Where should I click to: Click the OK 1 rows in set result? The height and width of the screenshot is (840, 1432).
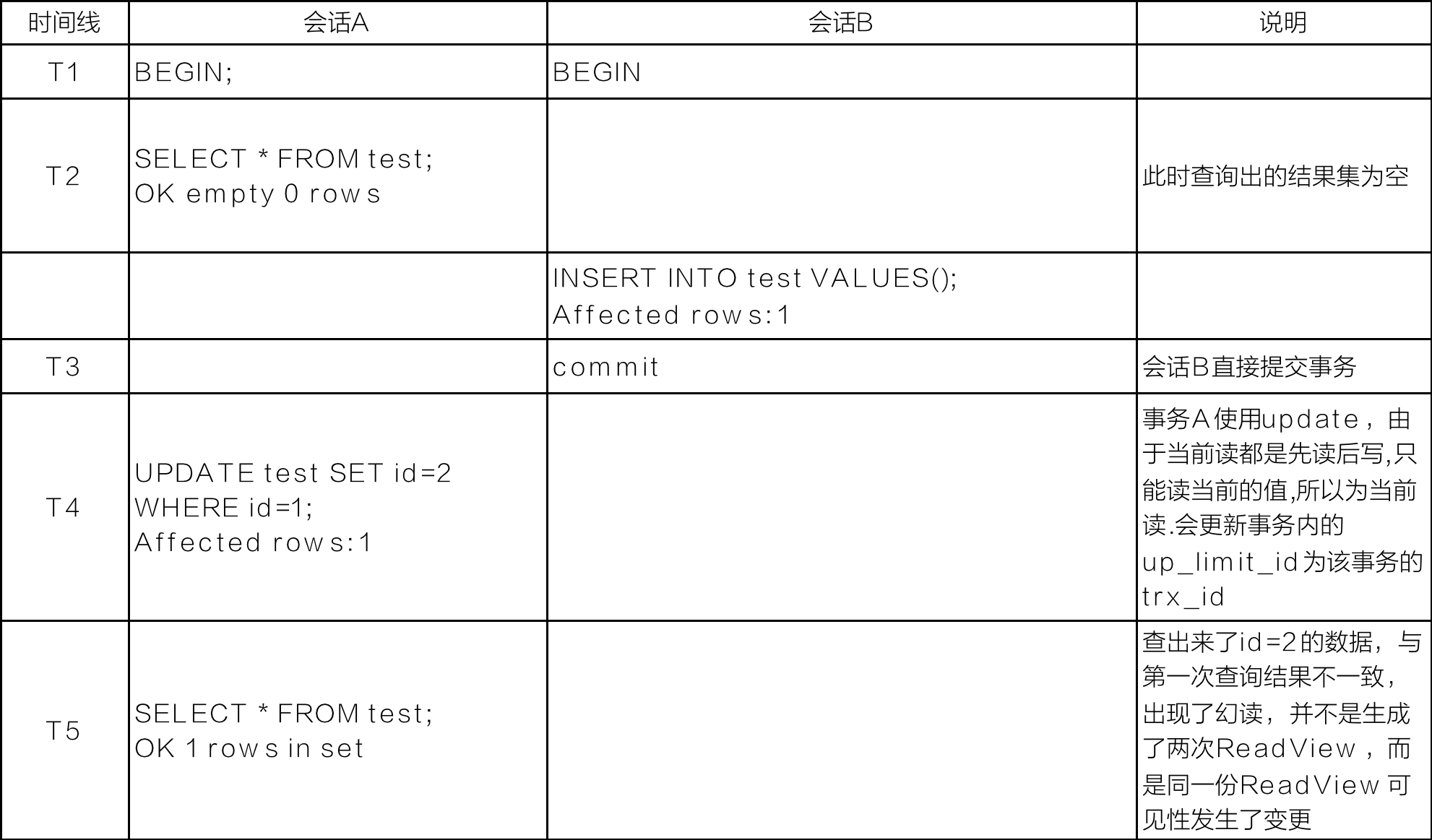[x=249, y=748]
